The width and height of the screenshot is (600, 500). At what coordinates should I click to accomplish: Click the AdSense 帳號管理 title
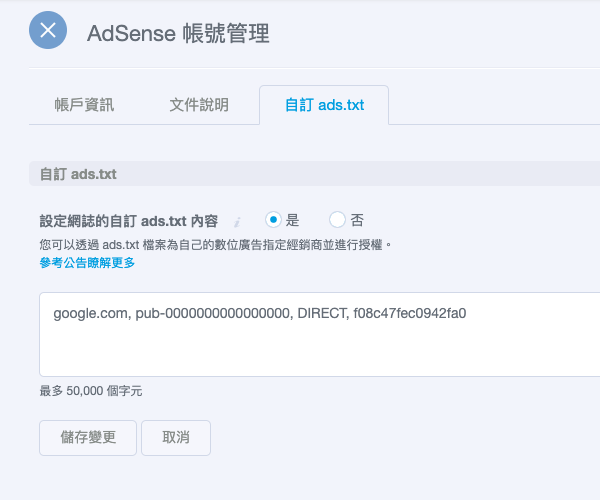[x=178, y=33]
